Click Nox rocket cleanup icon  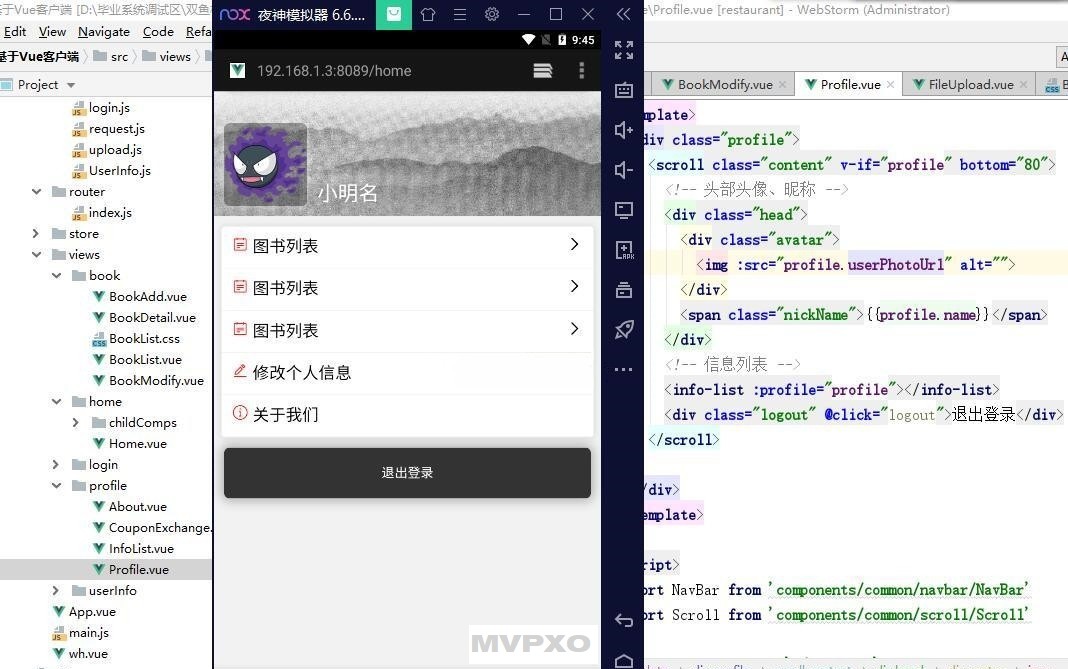pos(624,330)
